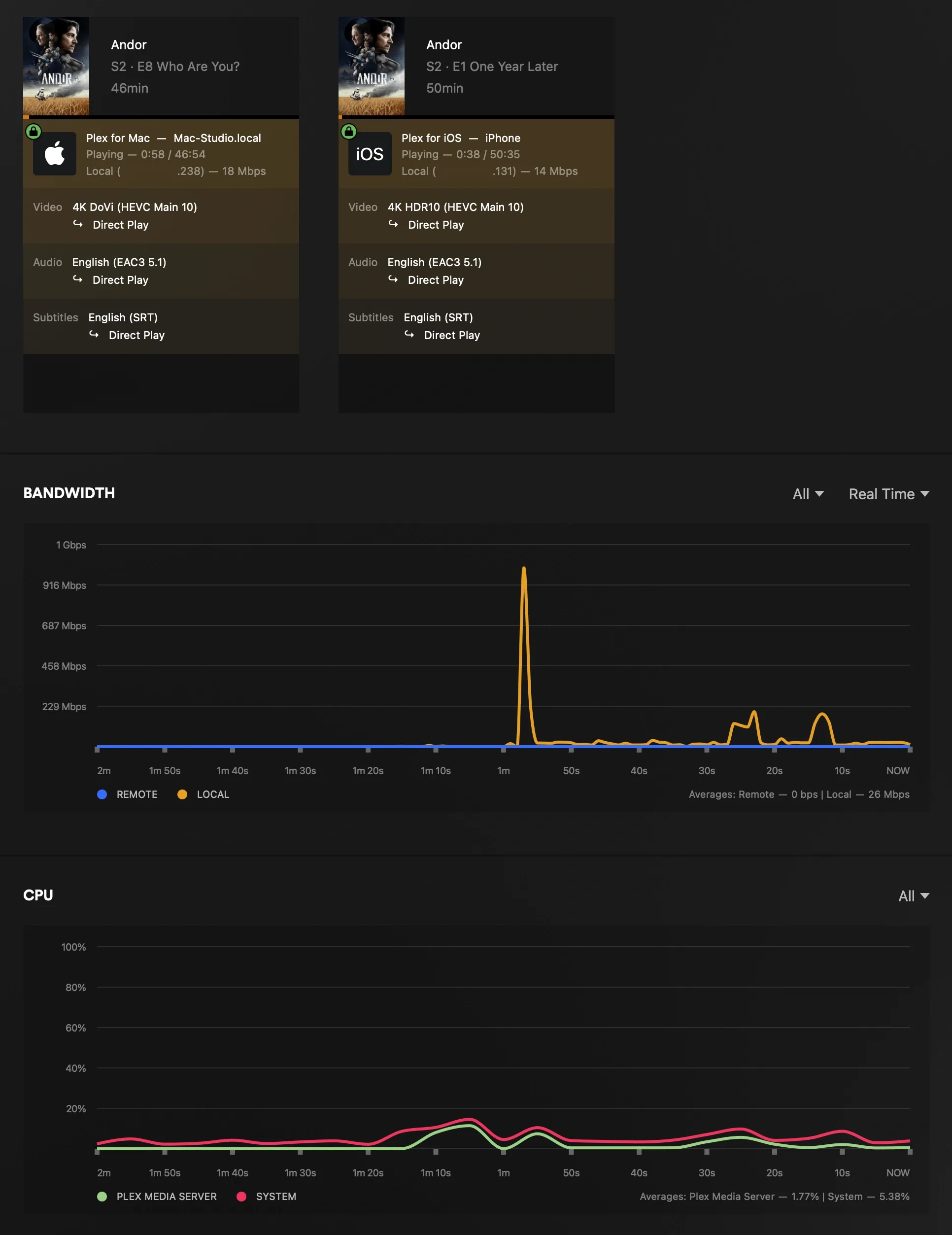Click the Andor title on the E1 card
Viewport: 952px width, 1235px height.
pyautogui.click(x=444, y=45)
